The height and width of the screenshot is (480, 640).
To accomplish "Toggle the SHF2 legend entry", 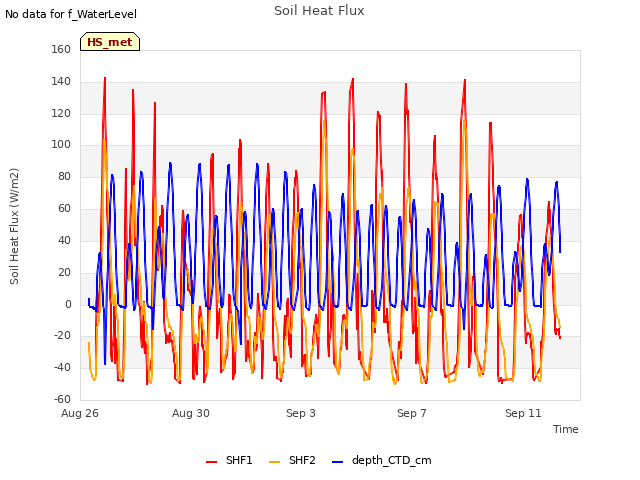I will (x=292, y=460).
